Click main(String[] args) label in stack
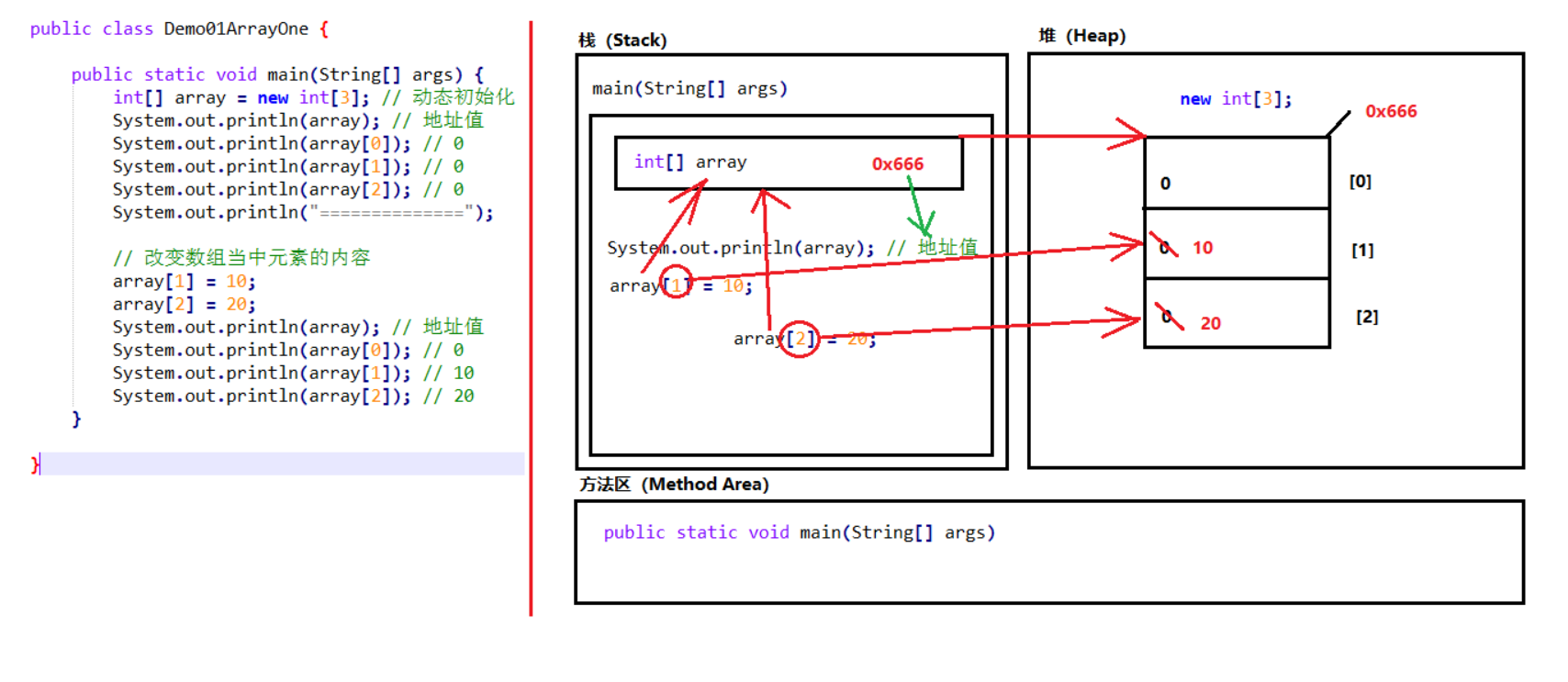This screenshot has height=682, width=1568. pyautogui.click(x=689, y=88)
